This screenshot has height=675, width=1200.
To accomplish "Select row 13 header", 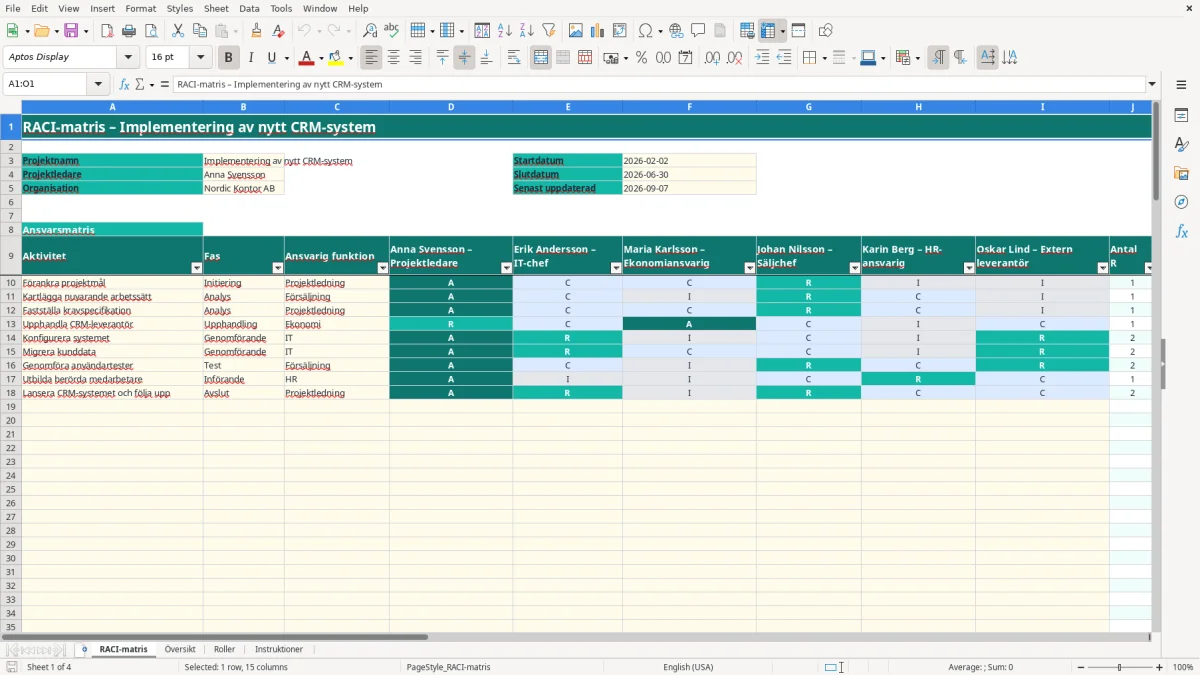I will (x=11, y=324).
